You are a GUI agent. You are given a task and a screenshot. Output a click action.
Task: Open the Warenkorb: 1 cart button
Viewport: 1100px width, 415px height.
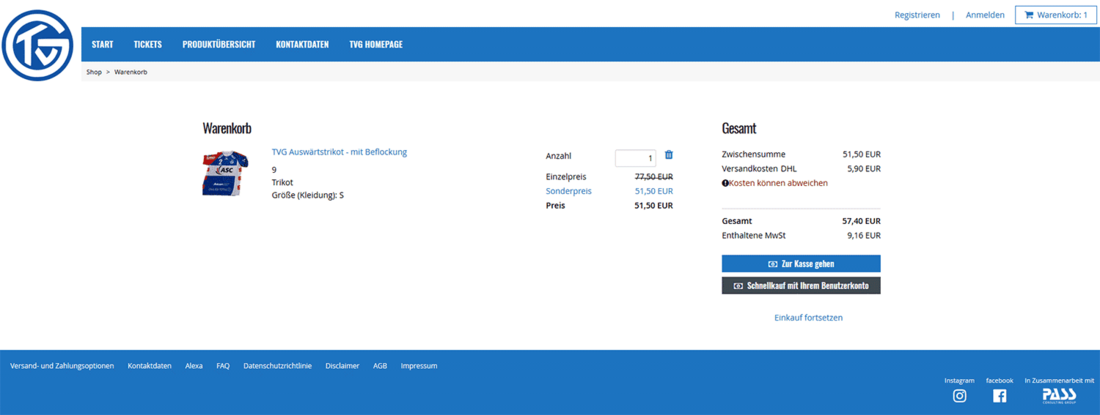(x=1055, y=15)
